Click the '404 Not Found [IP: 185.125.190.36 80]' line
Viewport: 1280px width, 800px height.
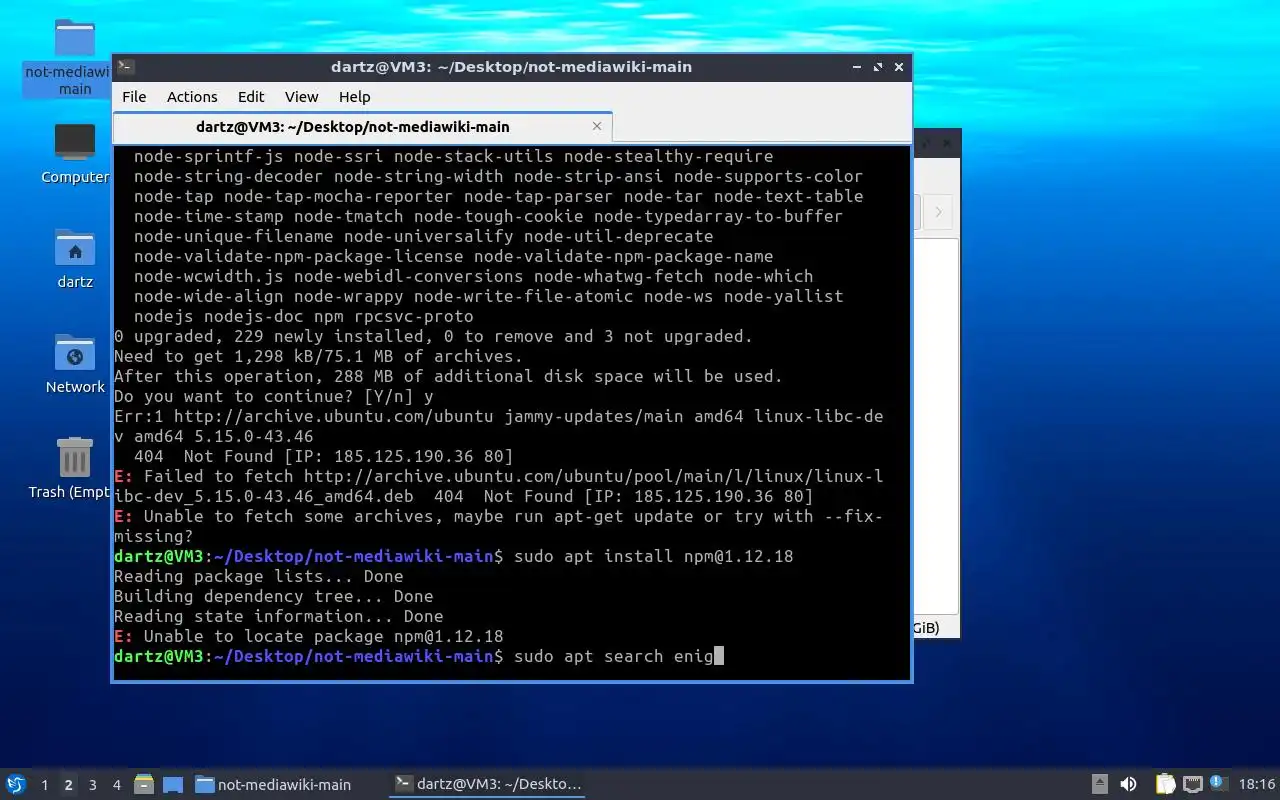click(323, 456)
